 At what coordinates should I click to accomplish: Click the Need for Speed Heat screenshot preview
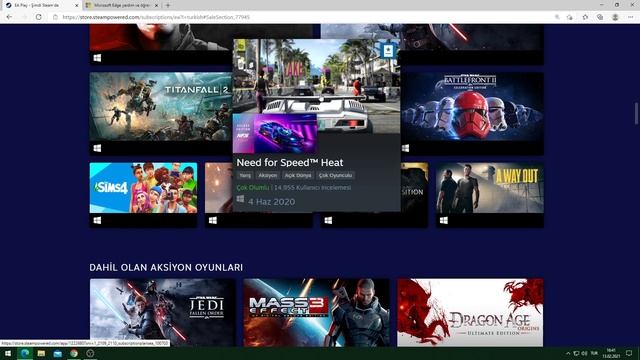tap(316, 86)
